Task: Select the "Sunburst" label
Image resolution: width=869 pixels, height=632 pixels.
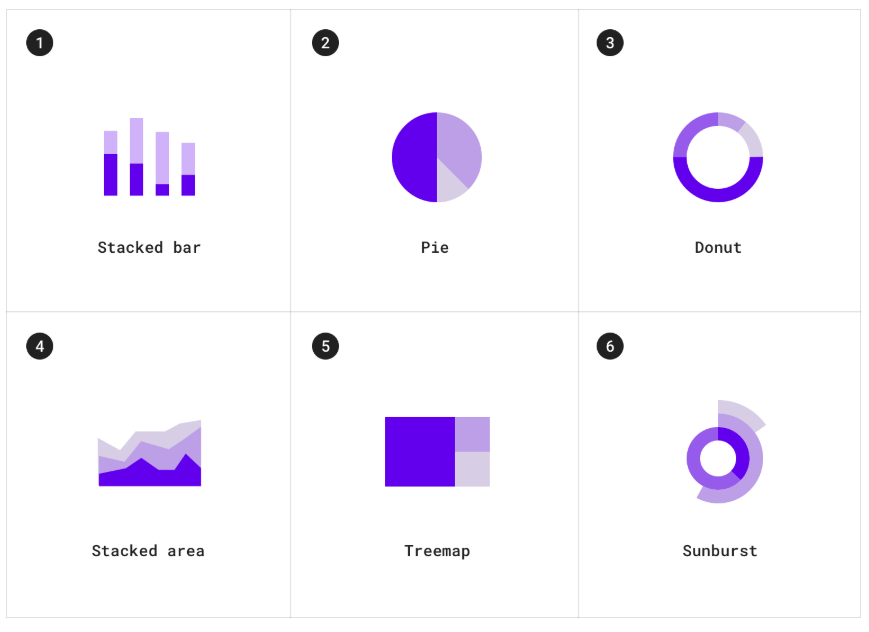Action: click(x=720, y=551)
